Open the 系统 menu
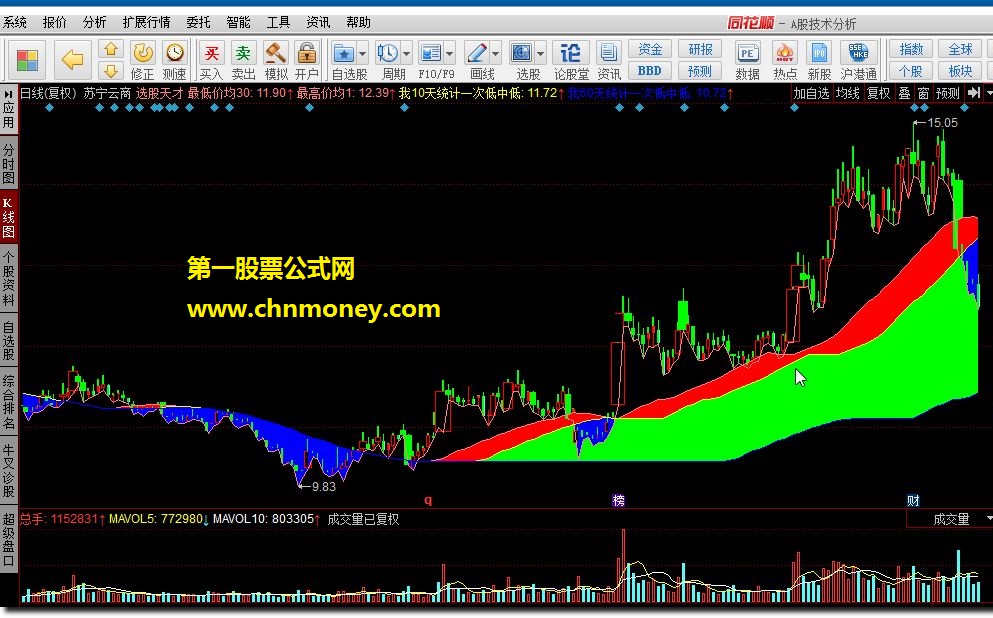 pos(15,22)
